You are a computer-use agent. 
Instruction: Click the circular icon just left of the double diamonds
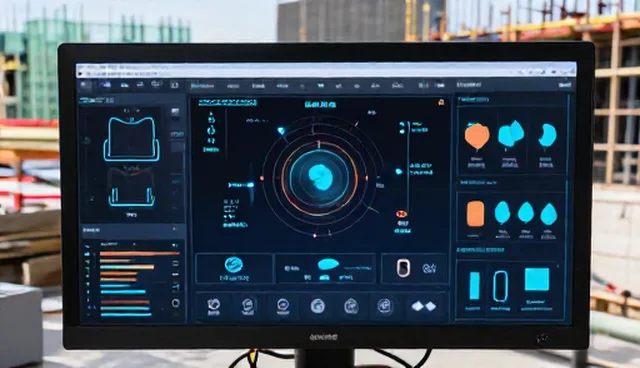[384, 306]
